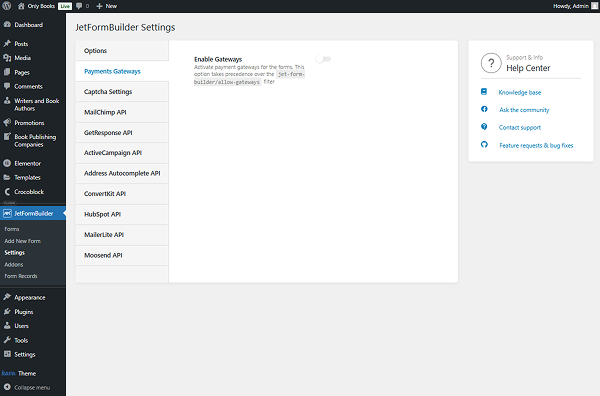
Task: Click the Media icon in sidebar
Action: (7, 58)
